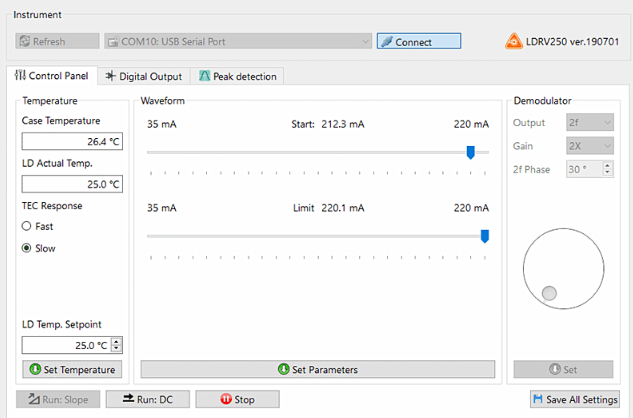Click the LD Temp. Setpoint value field
Image resolution: width=633 pixels, height=418 pixels.
pyautogui.click(x=67, y=345)
